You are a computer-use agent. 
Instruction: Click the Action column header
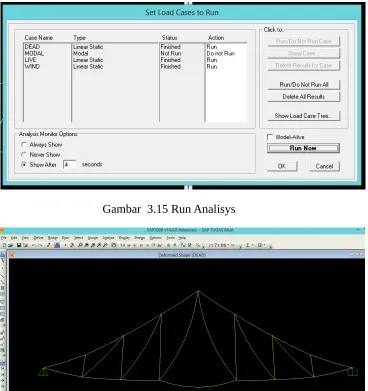point(216,38)
